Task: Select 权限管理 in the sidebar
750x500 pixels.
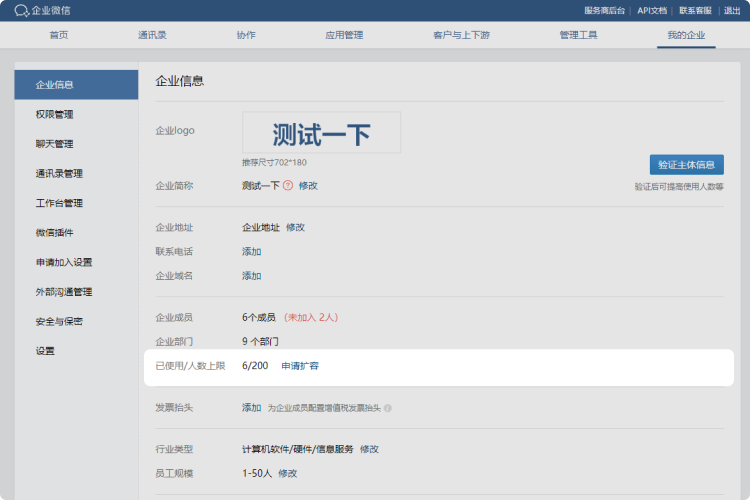Action: [x=54, y=114]
